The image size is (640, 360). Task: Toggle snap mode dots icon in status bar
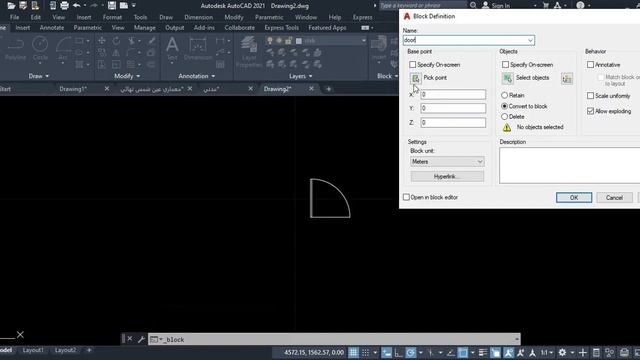365,352
